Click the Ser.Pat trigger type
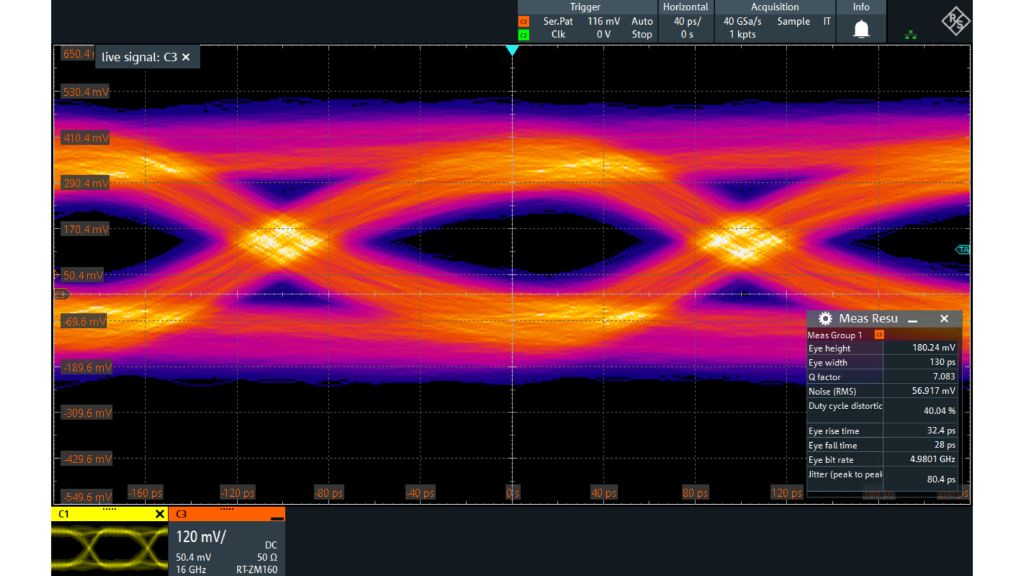This screenshot has height=576, width=1024. coord(558,22)
